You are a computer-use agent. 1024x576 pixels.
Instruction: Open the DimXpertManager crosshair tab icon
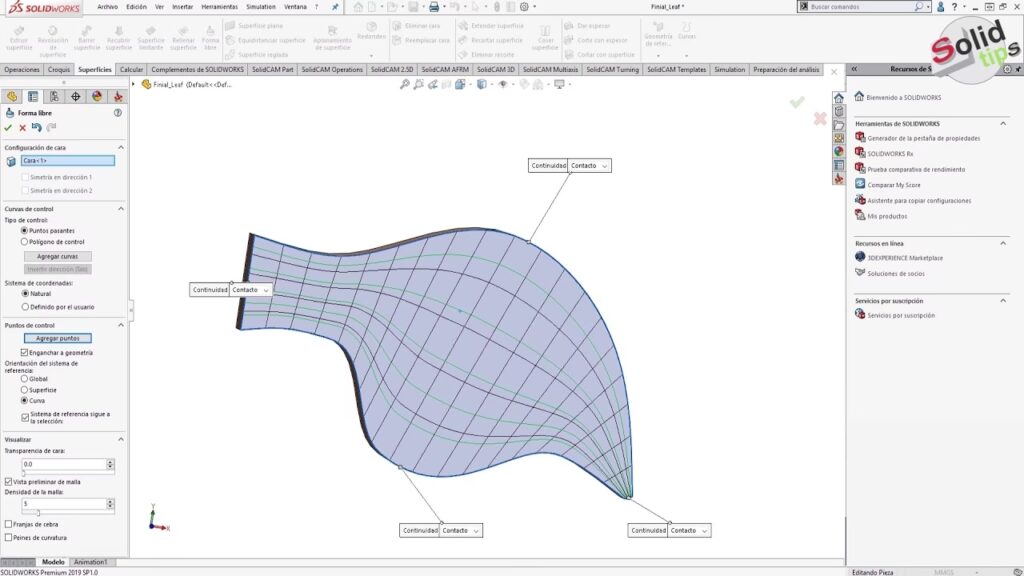[75, 97]
